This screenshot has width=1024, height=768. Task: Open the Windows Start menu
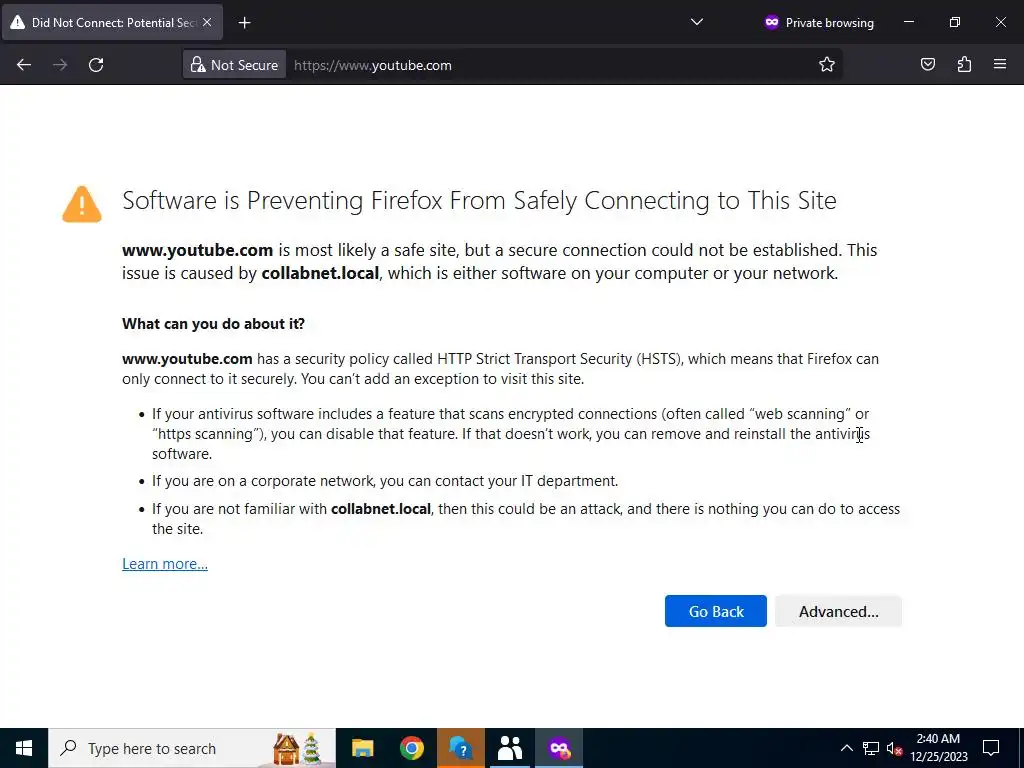(x=24, y=748)
